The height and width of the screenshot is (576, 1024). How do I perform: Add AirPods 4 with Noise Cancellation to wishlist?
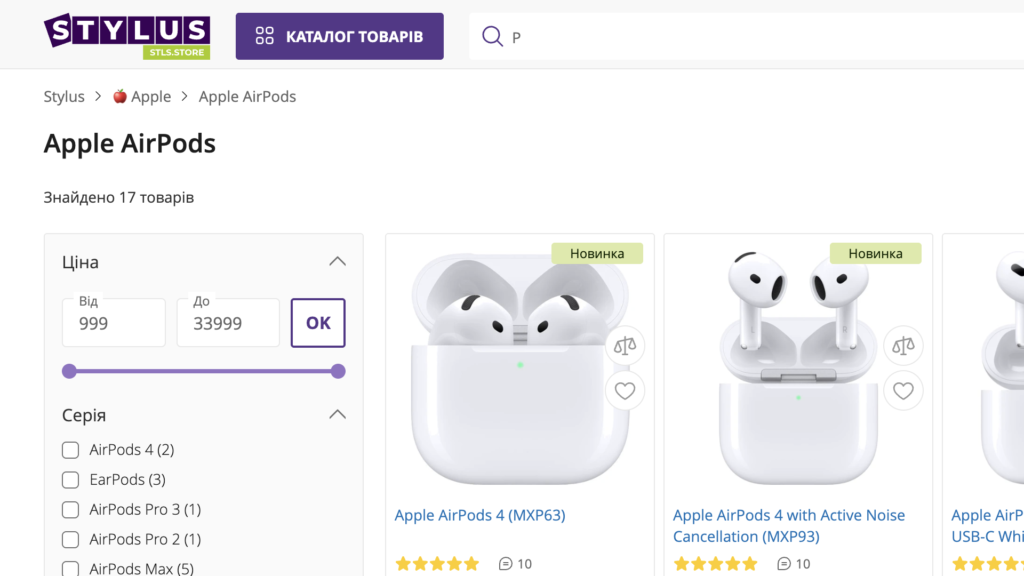(903, 391)
